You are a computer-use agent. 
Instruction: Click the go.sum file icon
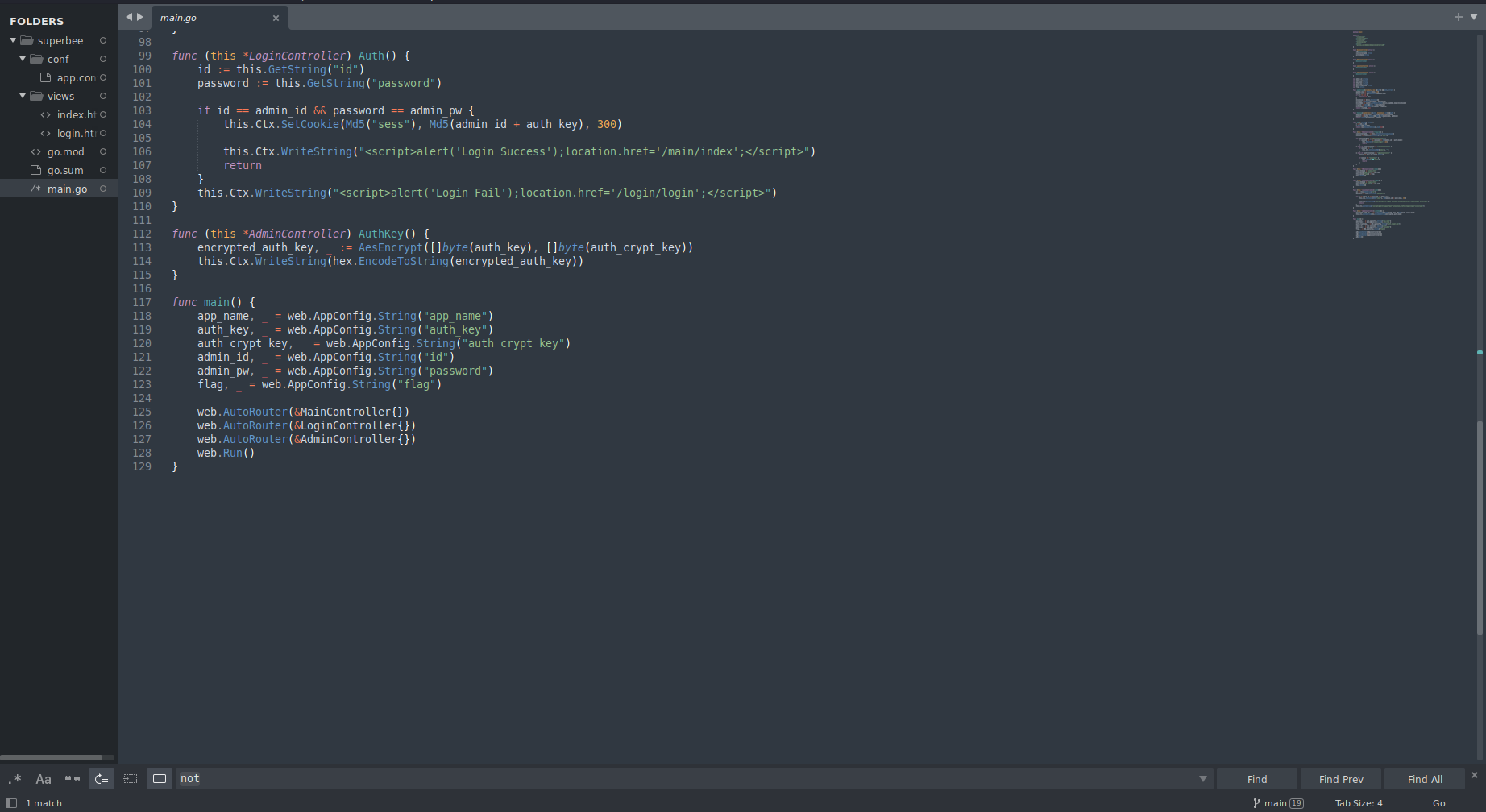35,170
